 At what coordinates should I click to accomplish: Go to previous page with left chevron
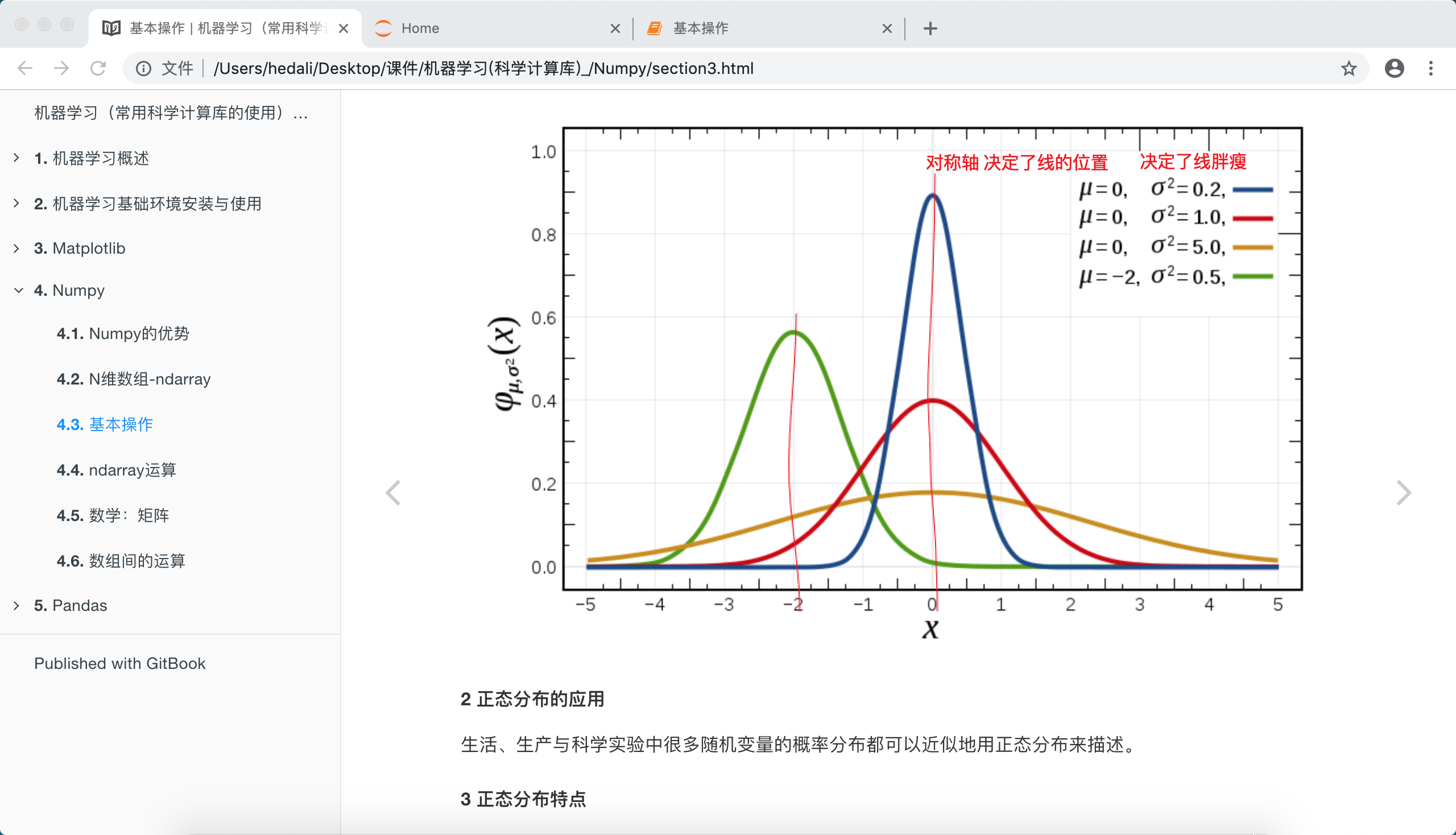[393, 493]
